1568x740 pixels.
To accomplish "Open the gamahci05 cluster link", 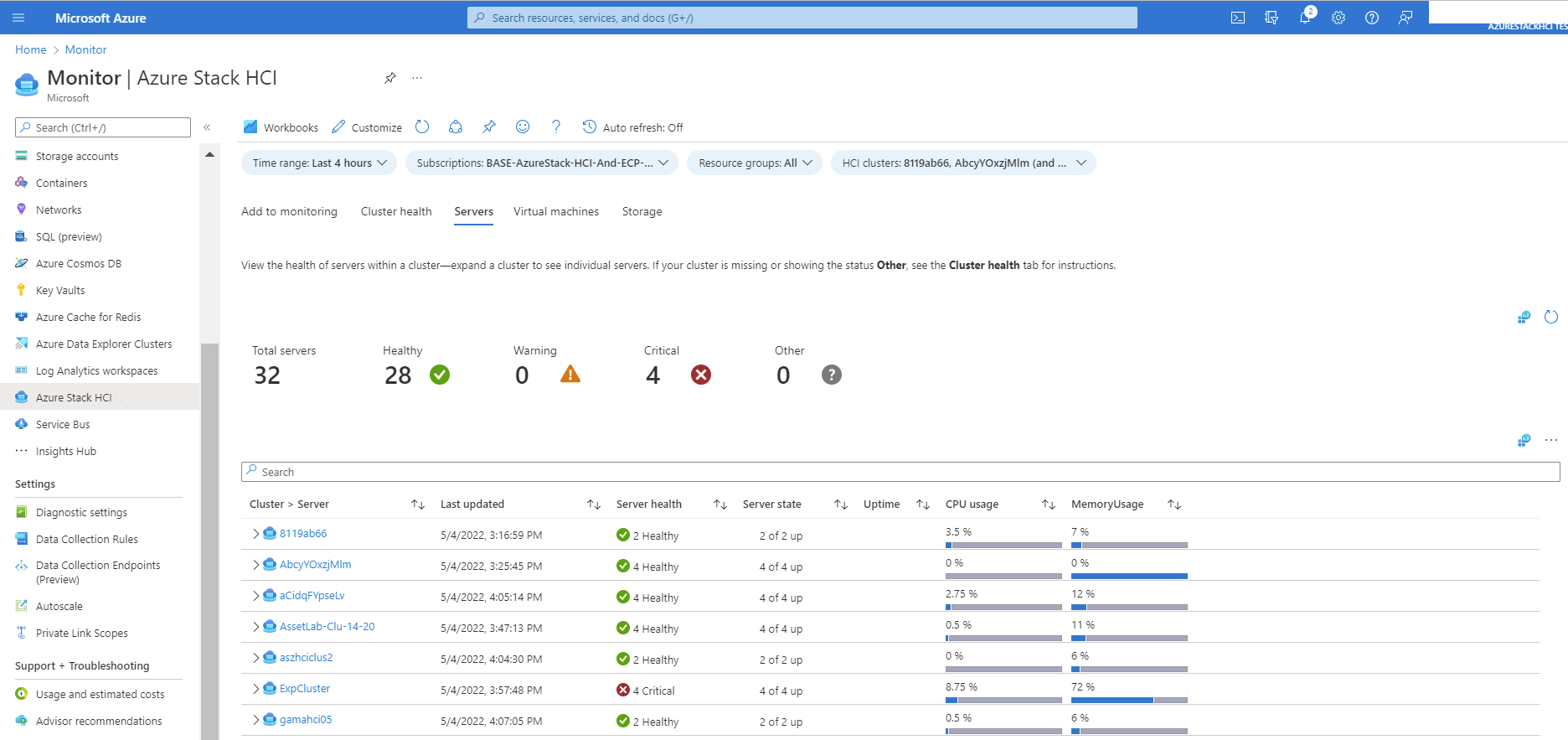I will click(306, 720).
